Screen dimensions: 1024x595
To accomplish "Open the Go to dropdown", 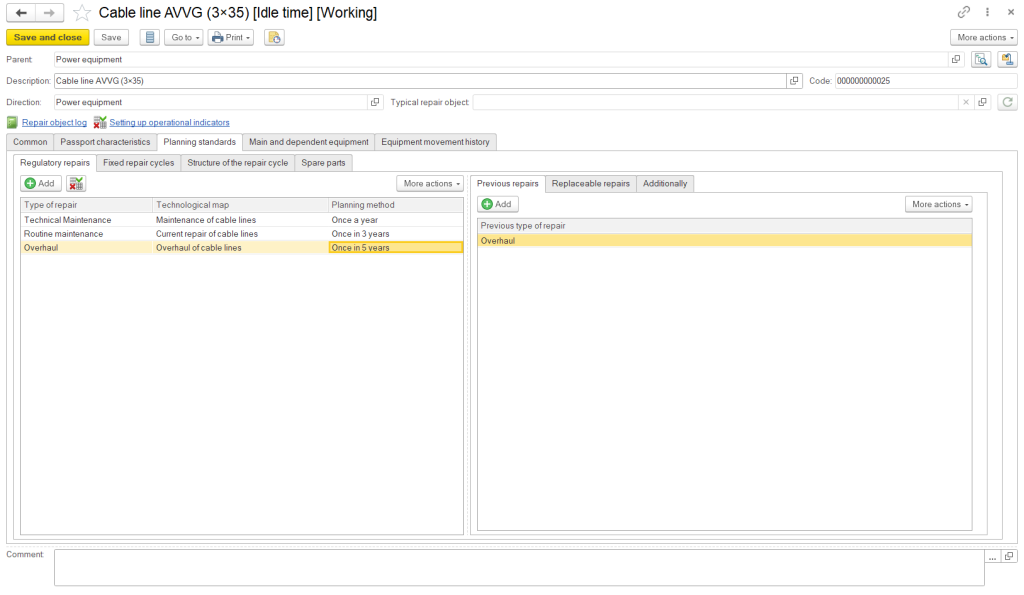I will pos(183,37).
